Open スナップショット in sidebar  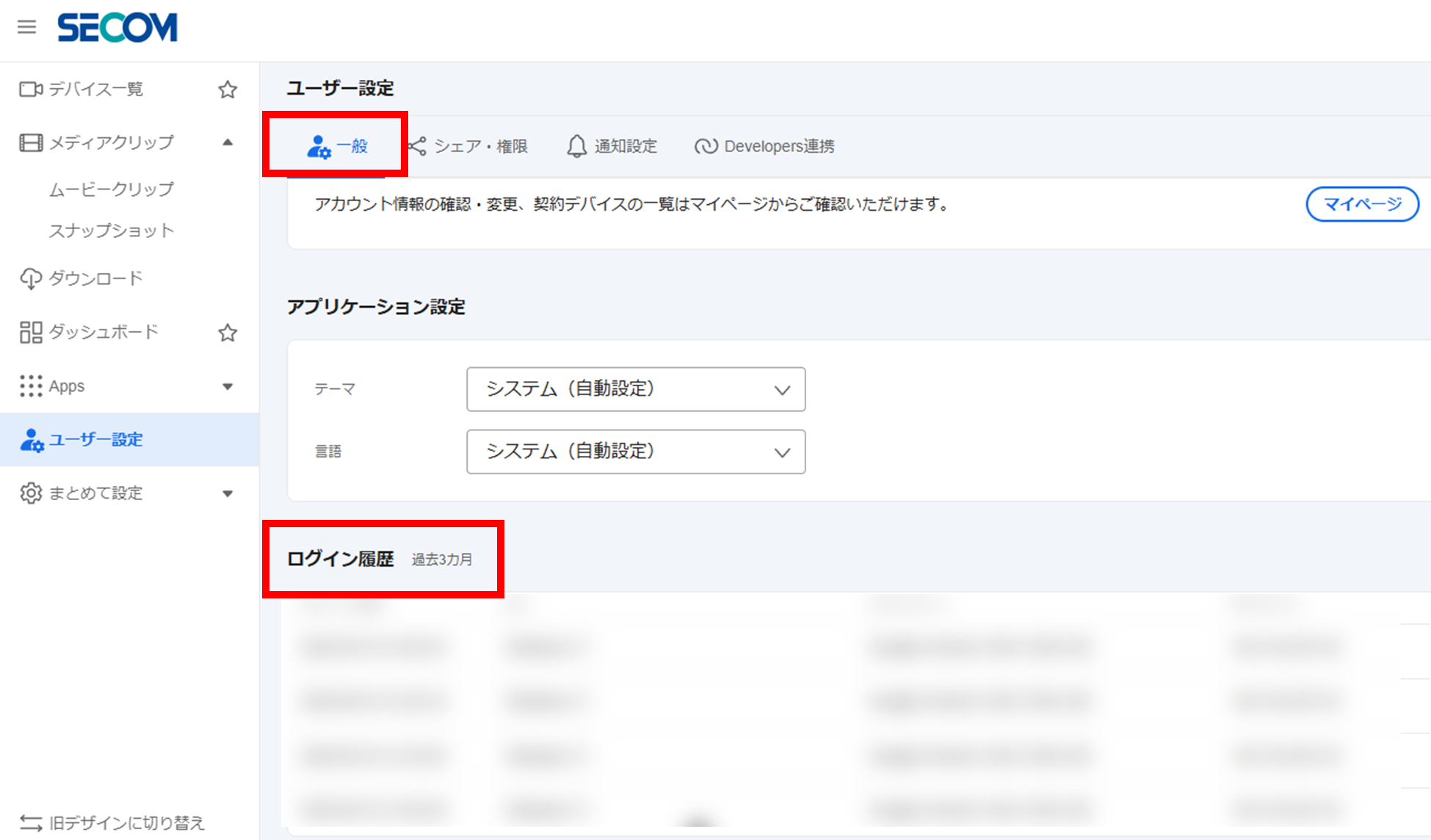pos(112,231)
